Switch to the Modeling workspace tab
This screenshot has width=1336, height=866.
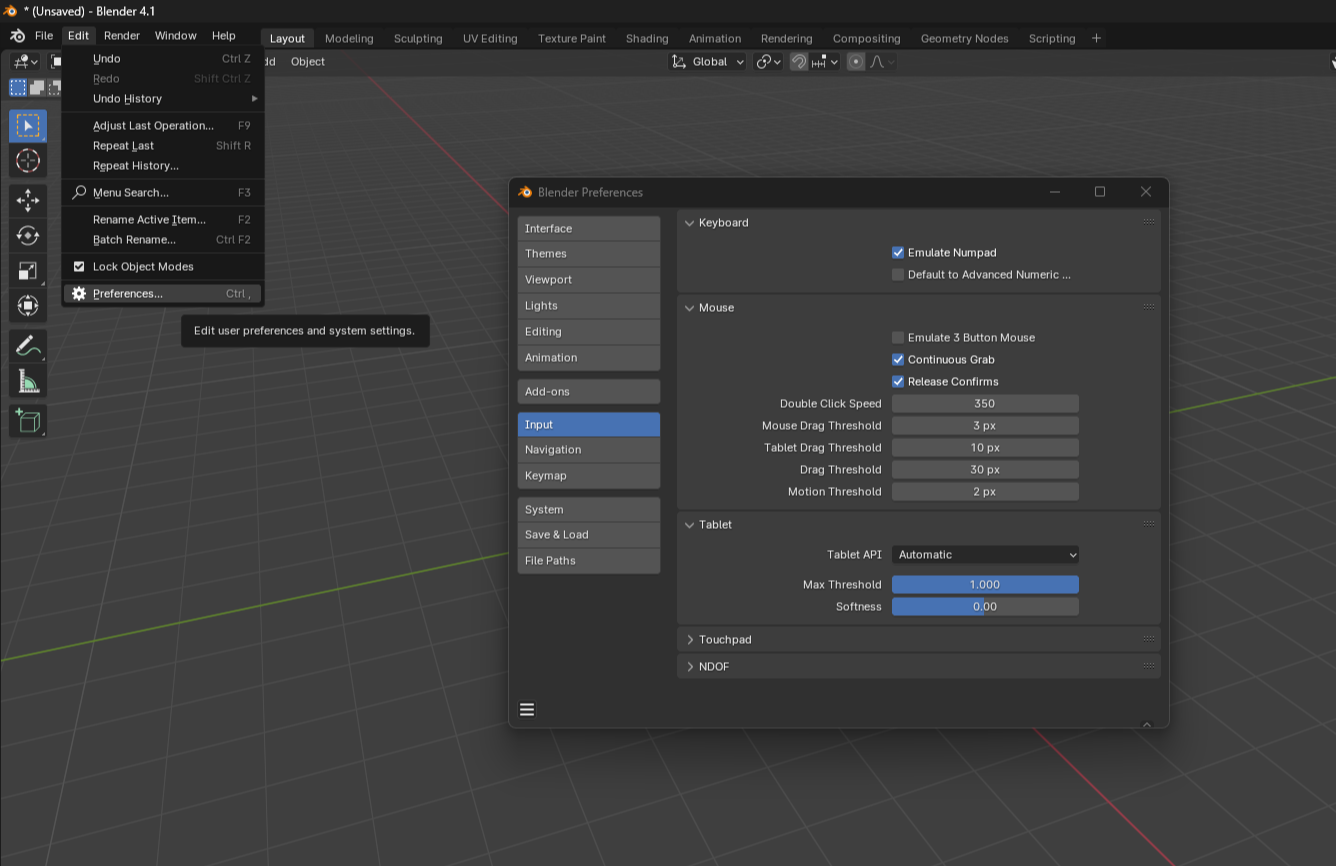click(349, 38)
